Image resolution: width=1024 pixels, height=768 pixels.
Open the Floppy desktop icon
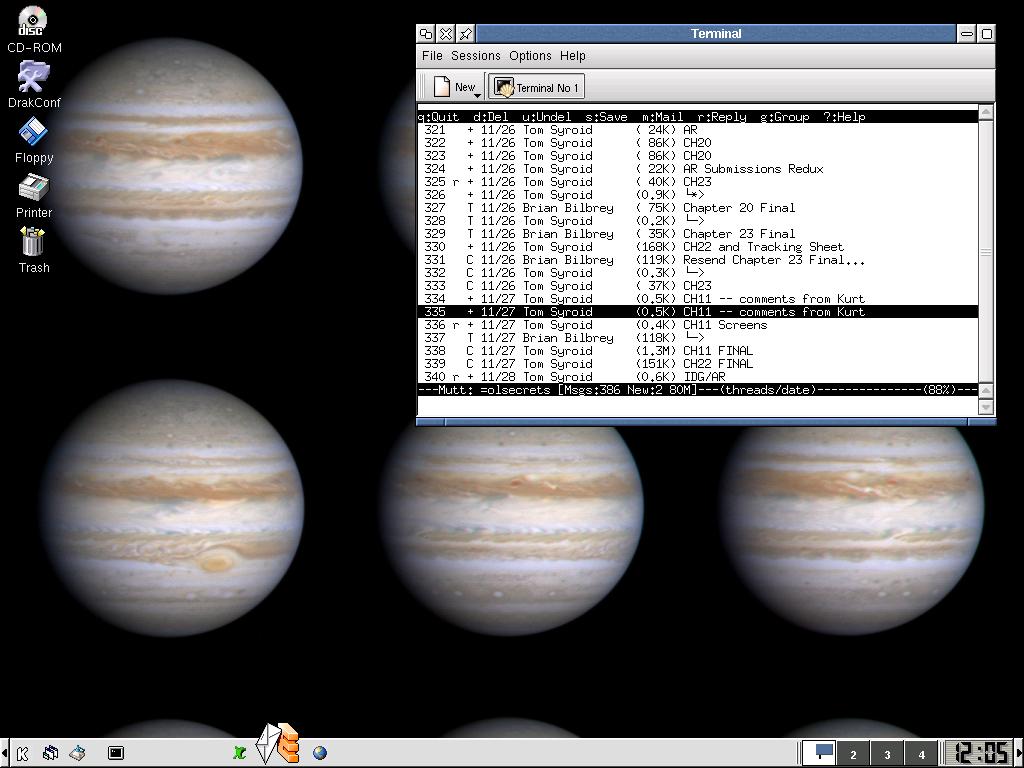[x=33, y=132]
